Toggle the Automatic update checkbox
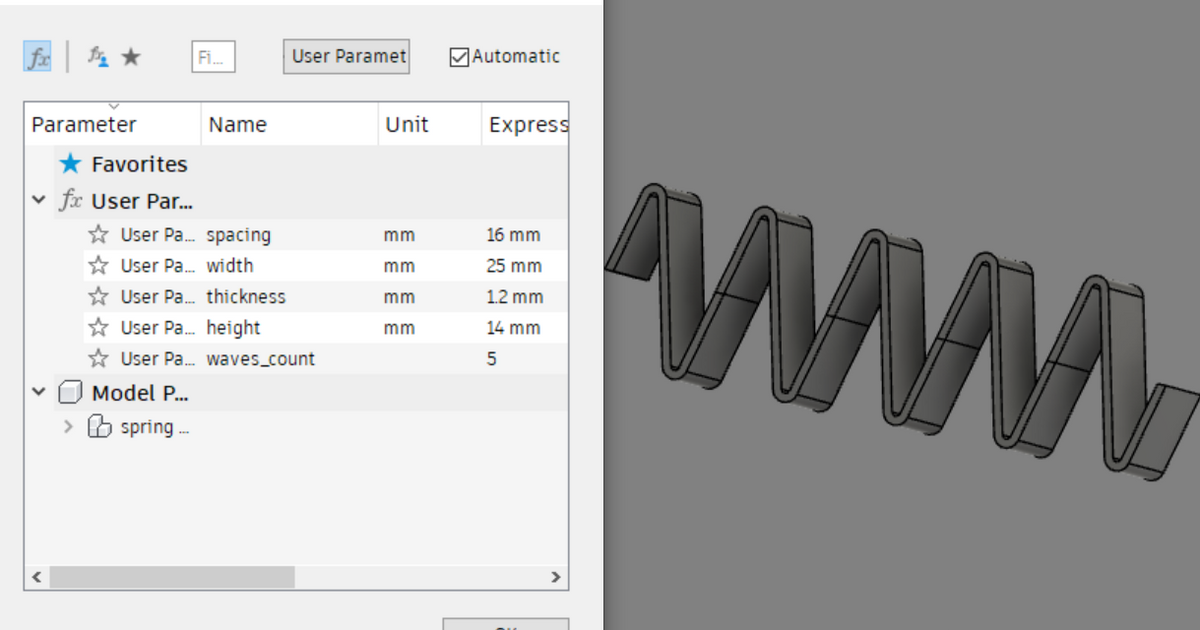 click(x=459, y=57)
